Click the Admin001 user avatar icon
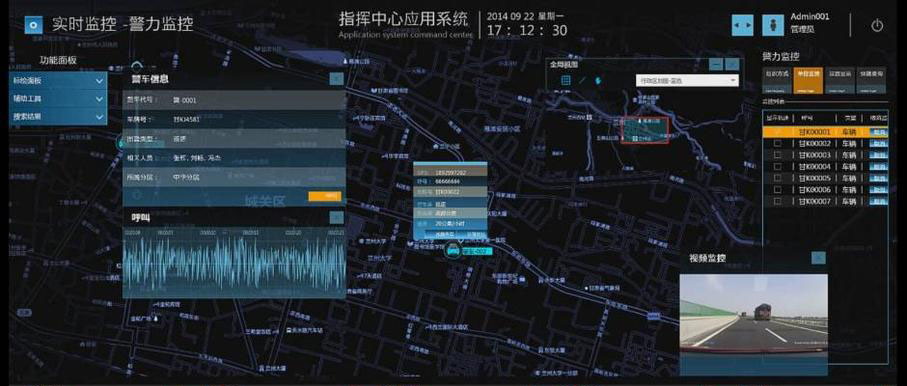The image size is (907, 386). (x=773, y=25)
